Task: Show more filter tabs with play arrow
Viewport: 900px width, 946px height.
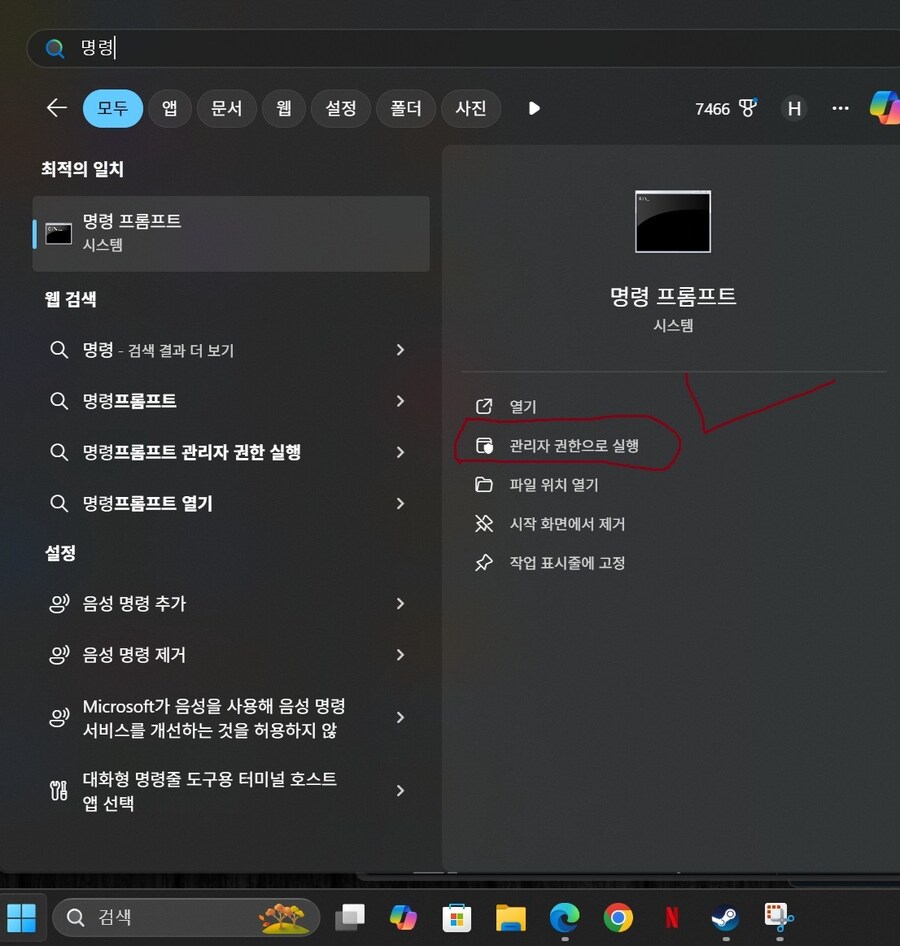Action: coord(534,108)
